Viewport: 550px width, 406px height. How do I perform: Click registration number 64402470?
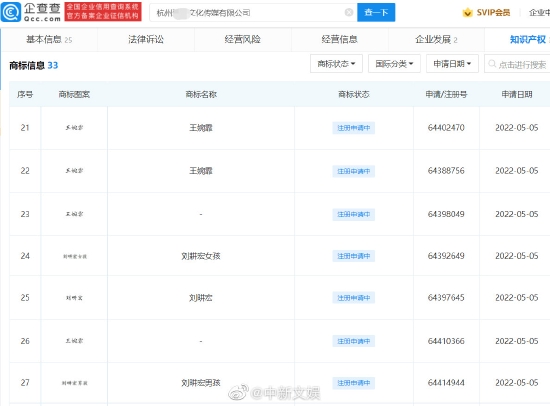pos(446,128)
